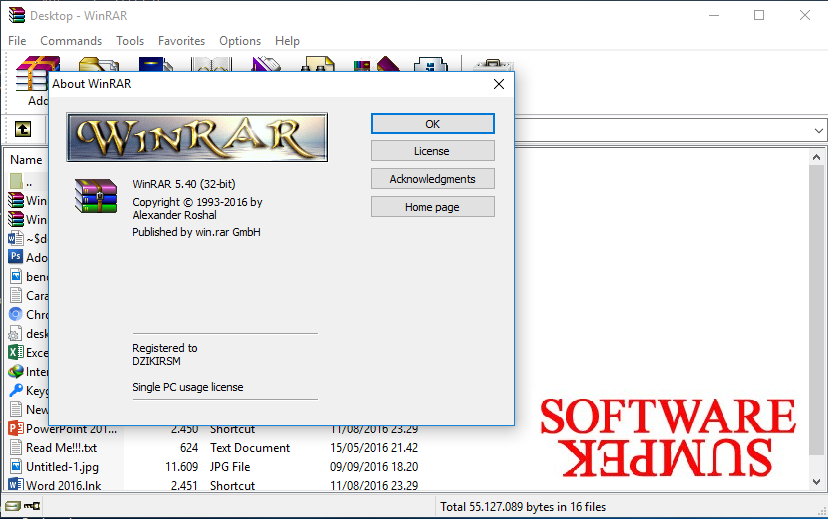This screenshot has height=519, width=828.
Task: Click the Internet Download Manager globe icon
Action: (x=15, y=371)
